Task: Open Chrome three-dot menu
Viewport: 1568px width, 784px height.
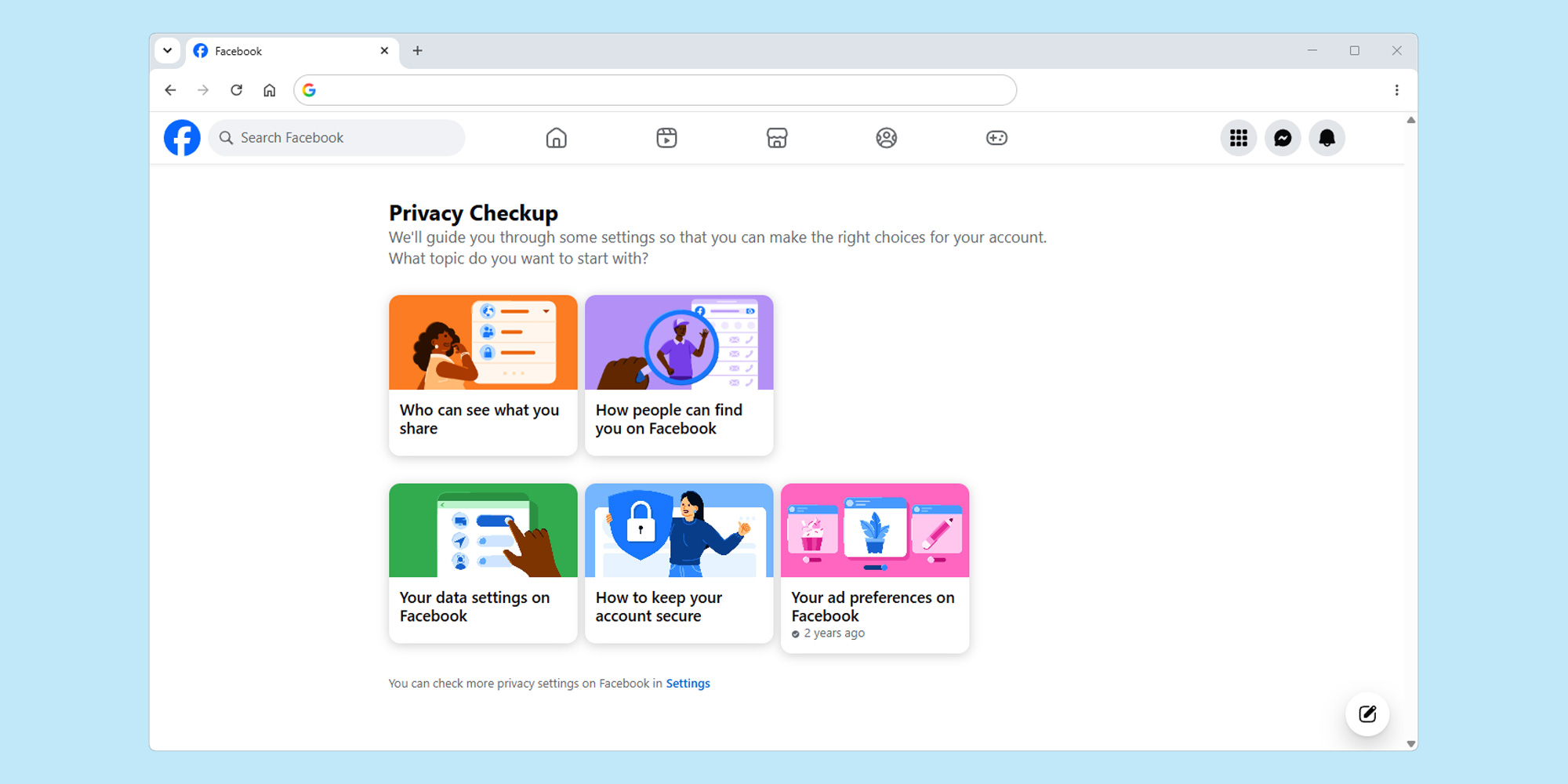Action: 1396,90
